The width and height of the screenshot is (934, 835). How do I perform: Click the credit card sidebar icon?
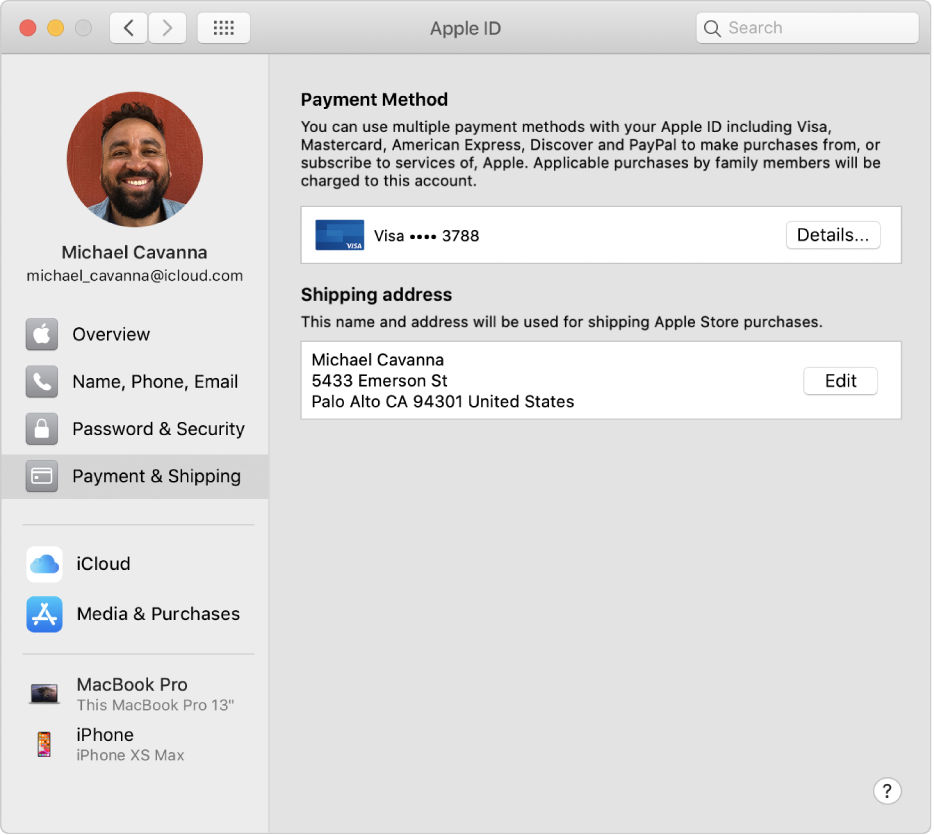pyautogui.click(x=42, y=476)
